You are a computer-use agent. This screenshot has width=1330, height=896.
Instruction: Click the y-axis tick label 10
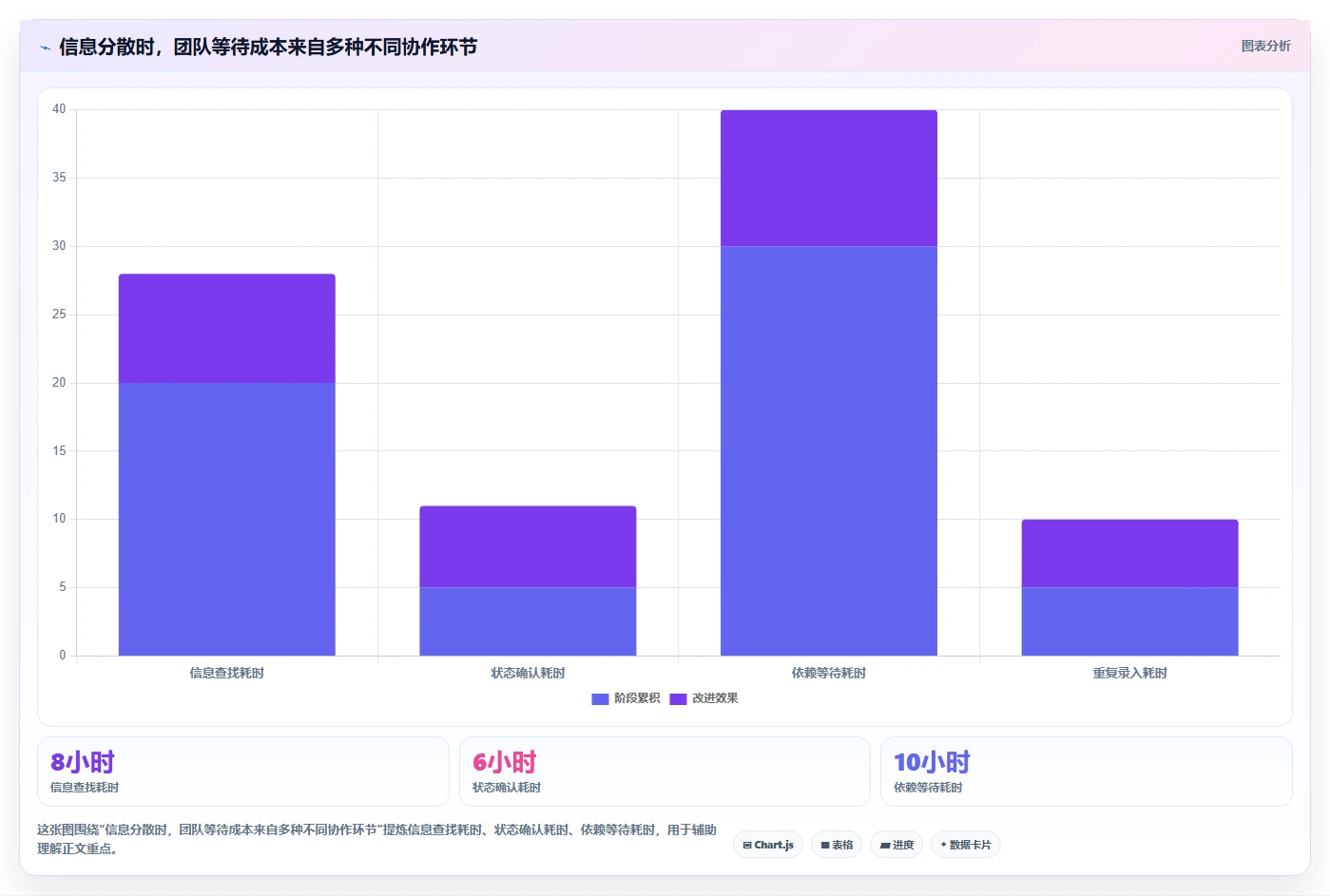(59, 519)
